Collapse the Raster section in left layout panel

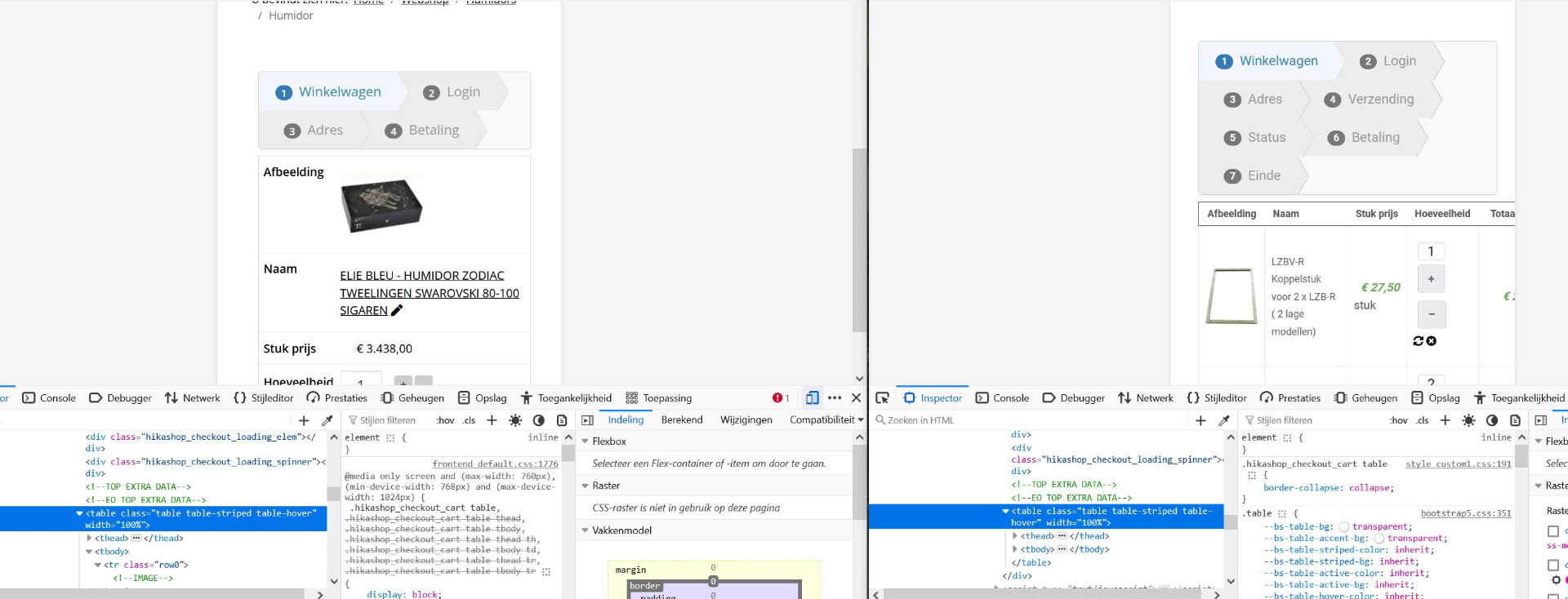(585, 486)
